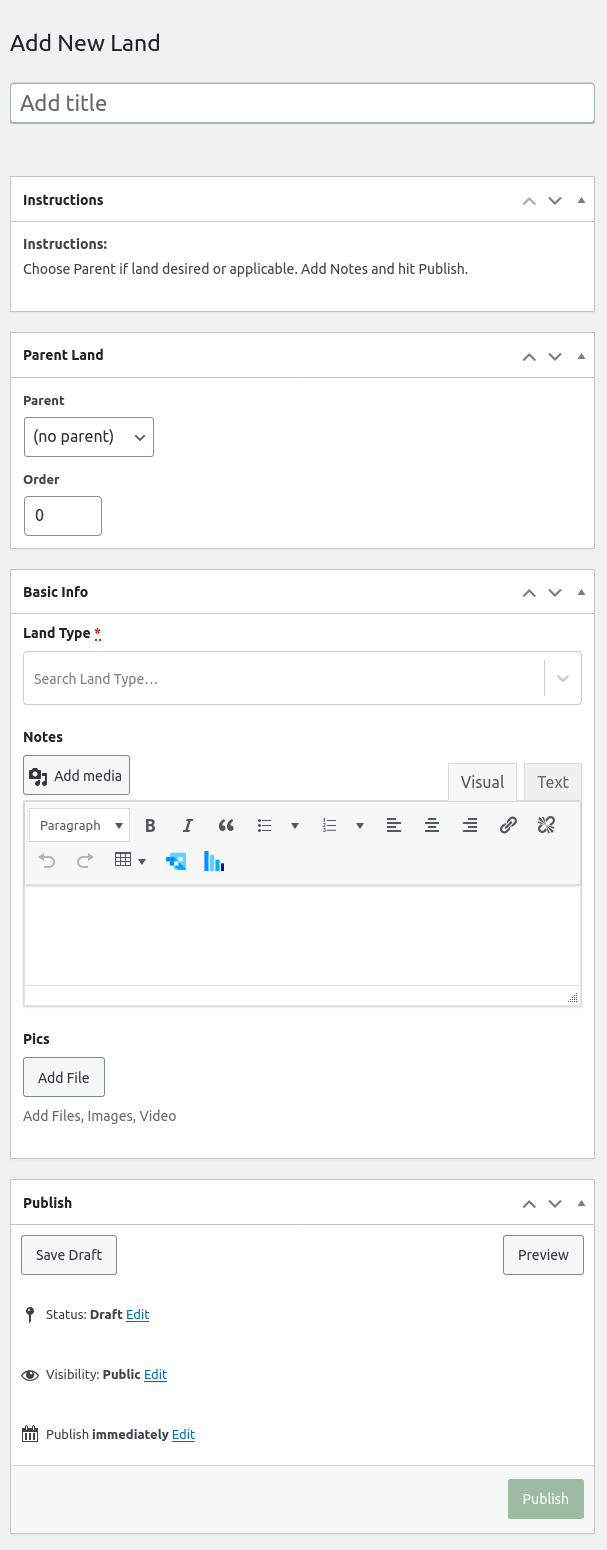The image size is (607, 1550).
Task: Collapse the Parent Land panel
Action: (x=582, y=355)
